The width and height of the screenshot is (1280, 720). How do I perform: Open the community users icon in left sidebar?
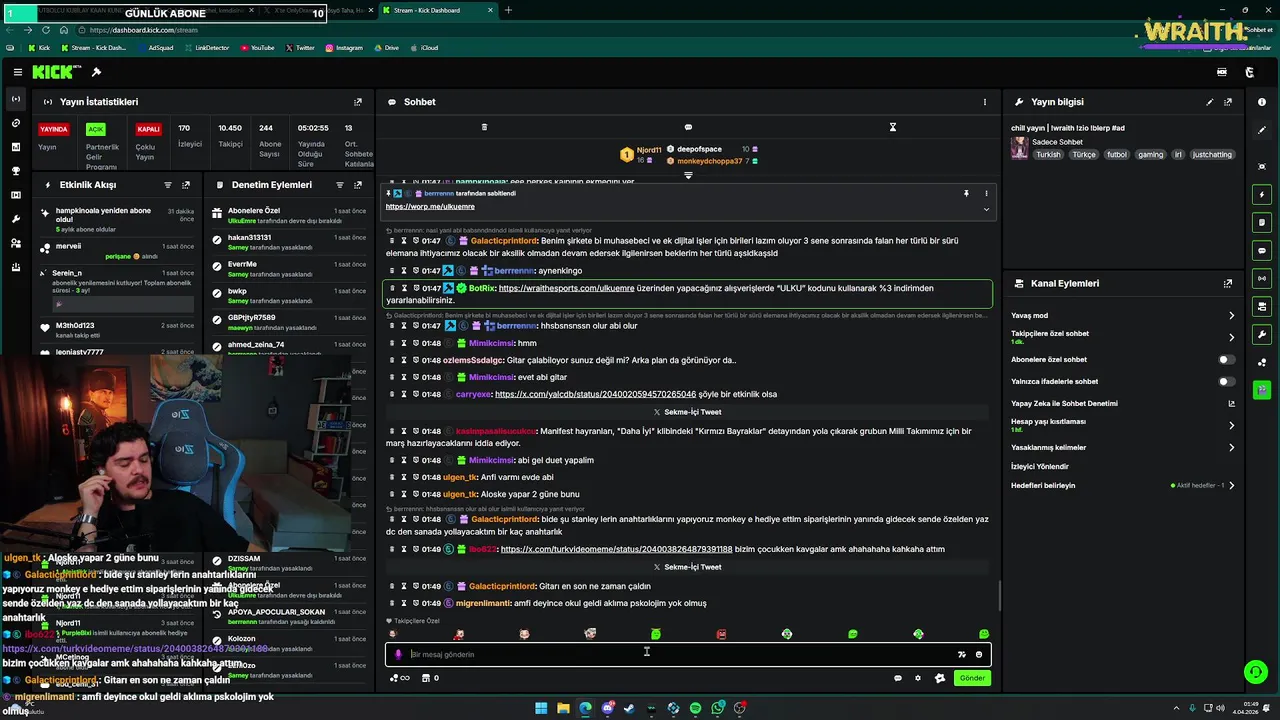pyautogui.click(x=16, y=243)
